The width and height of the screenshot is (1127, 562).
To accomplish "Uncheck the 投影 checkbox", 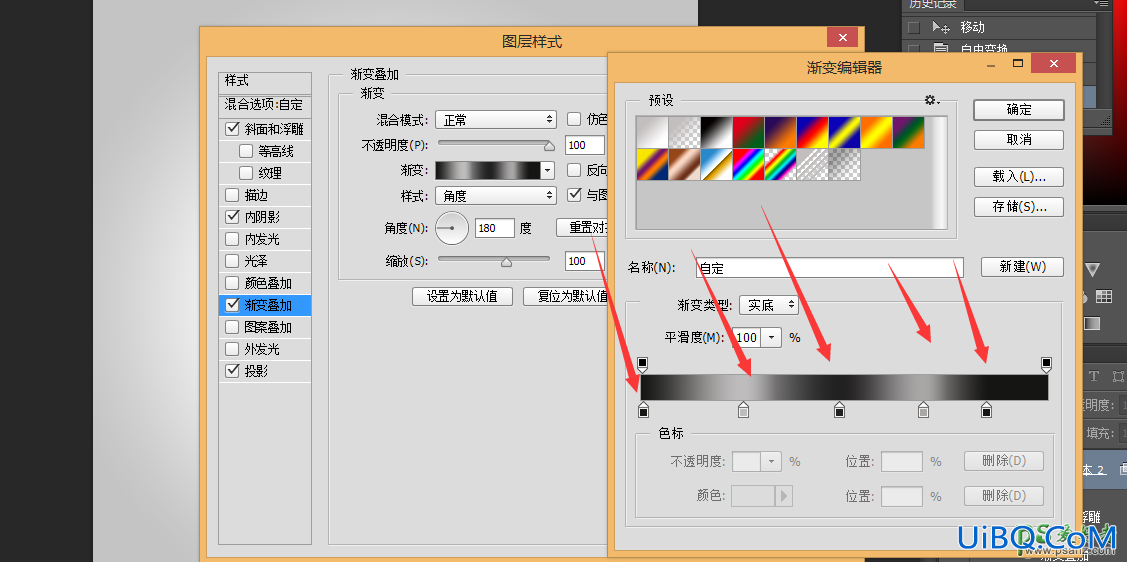I will 232,372.
